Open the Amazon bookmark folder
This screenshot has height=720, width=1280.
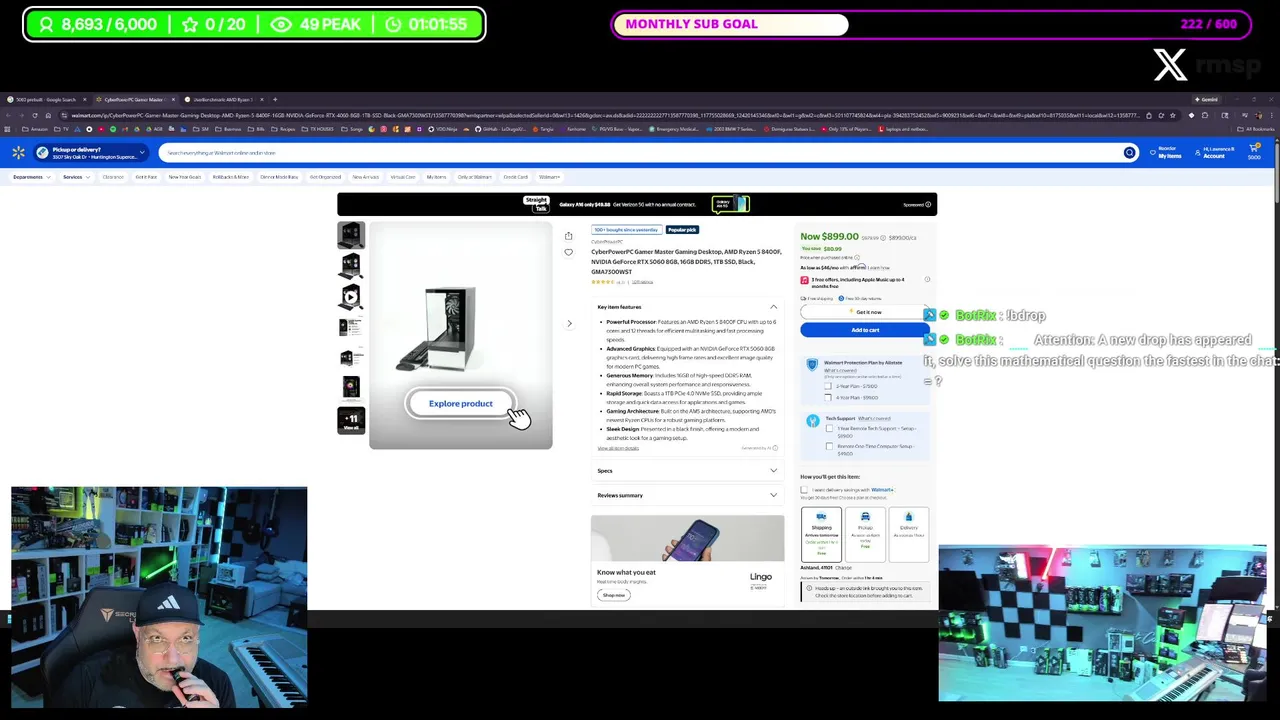[x=36, y=129]
